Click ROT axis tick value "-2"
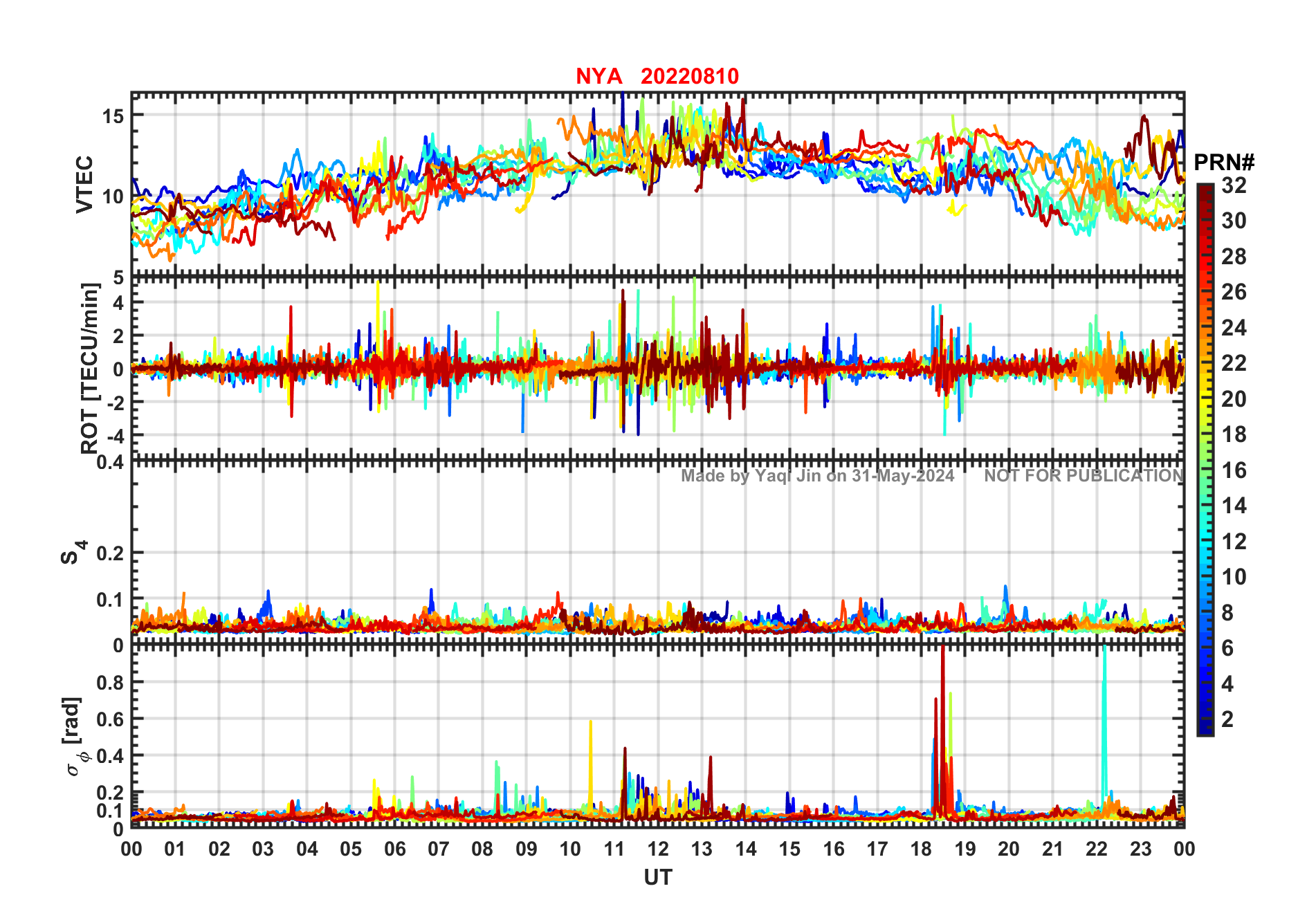This screenshot has height=920, width=1316. pyautogui.click(x=116, y=403)
